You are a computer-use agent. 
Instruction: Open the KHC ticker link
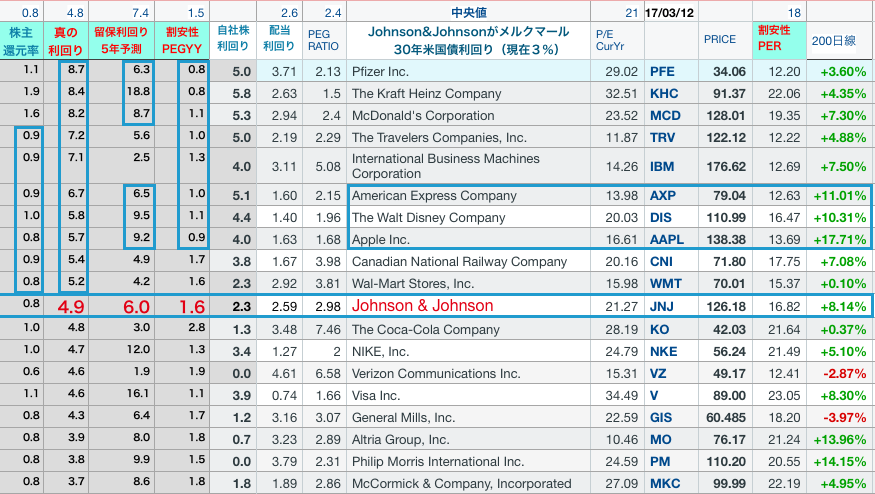tap(664, 93)
